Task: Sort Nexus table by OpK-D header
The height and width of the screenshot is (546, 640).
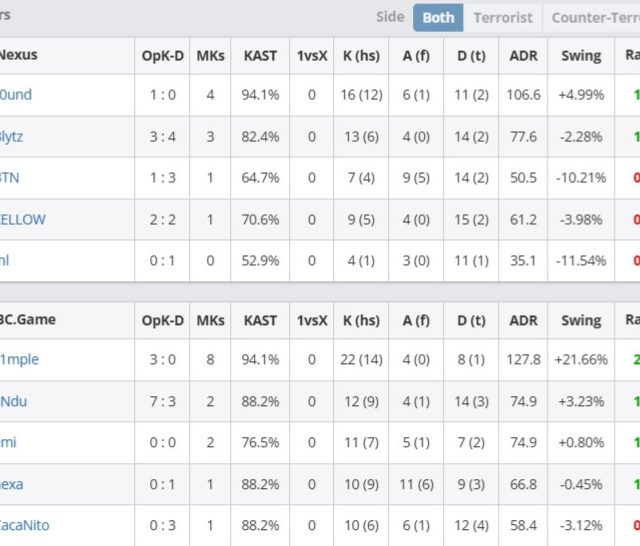Action: tap(163, 56)
